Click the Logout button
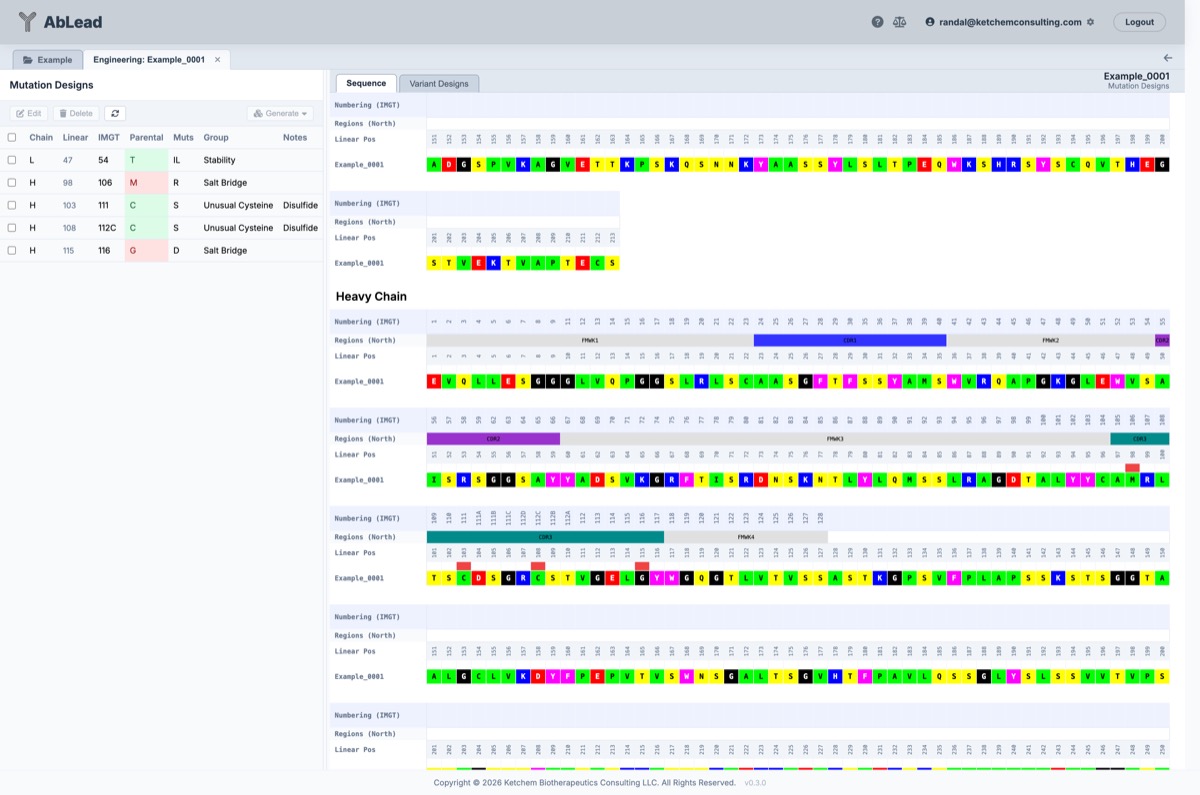The image size is (1200, 795). [1139, 22]
